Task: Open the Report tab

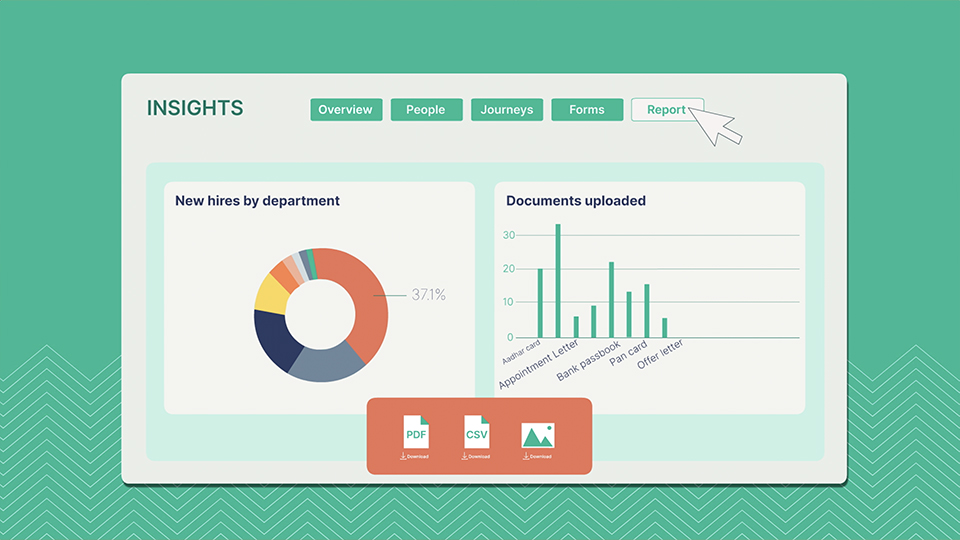Action: (667, 110)
